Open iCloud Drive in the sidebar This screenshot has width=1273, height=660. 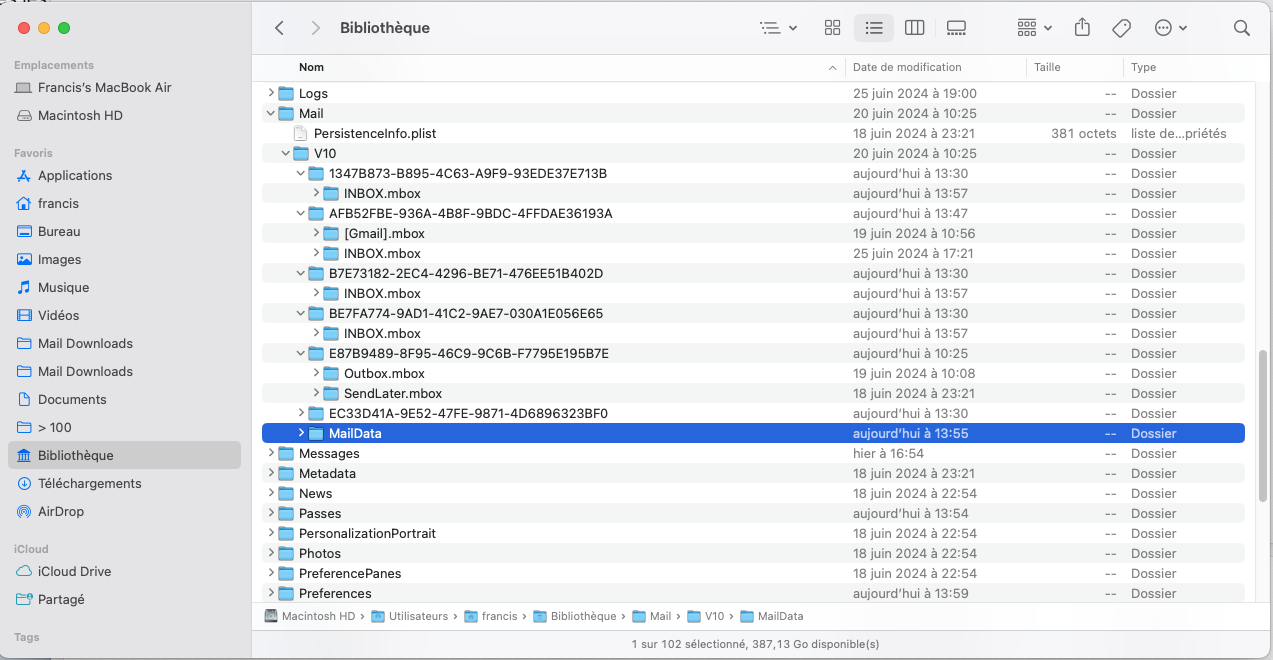[74, 571]
